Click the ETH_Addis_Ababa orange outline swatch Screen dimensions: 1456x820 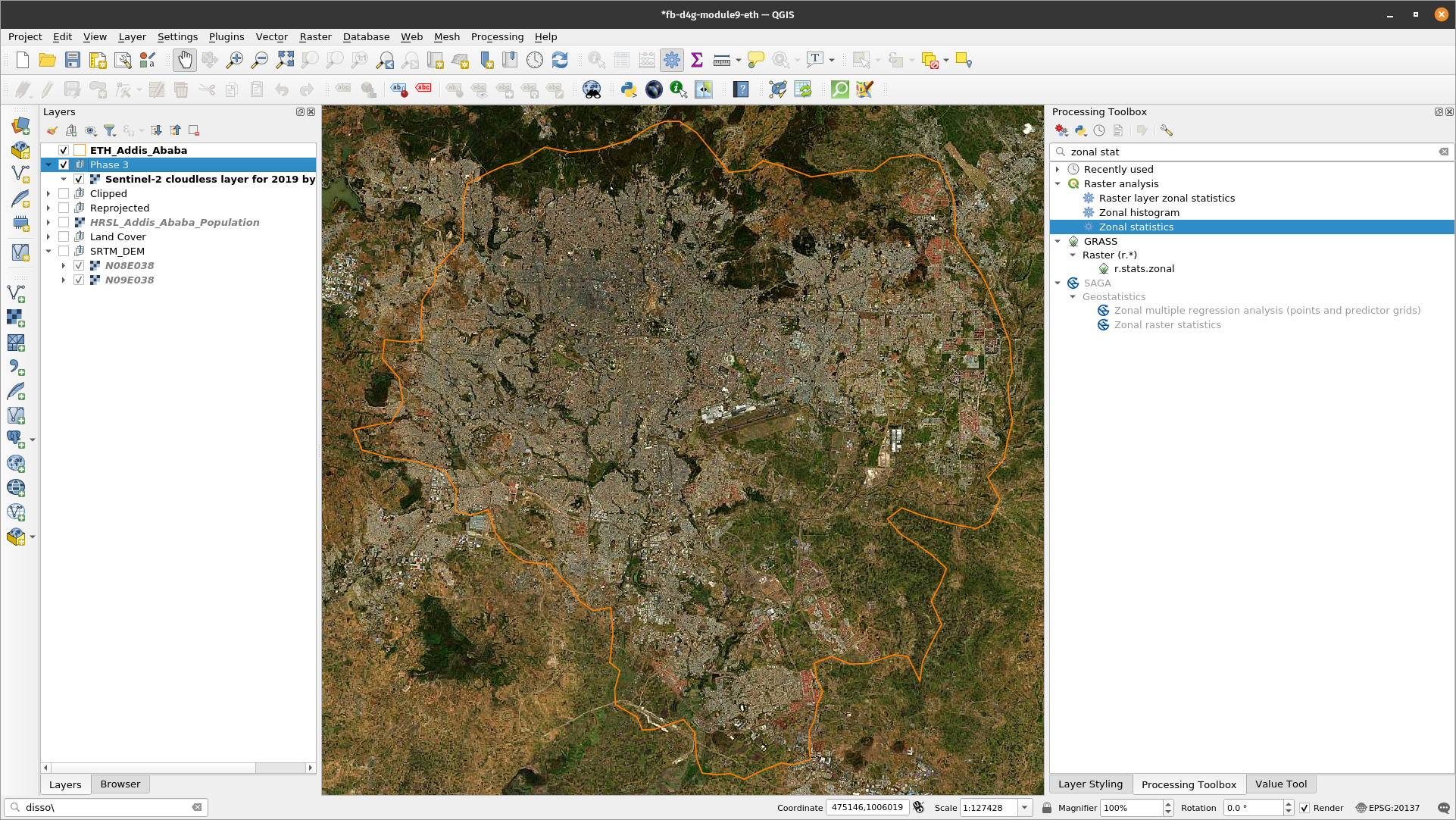79,150
